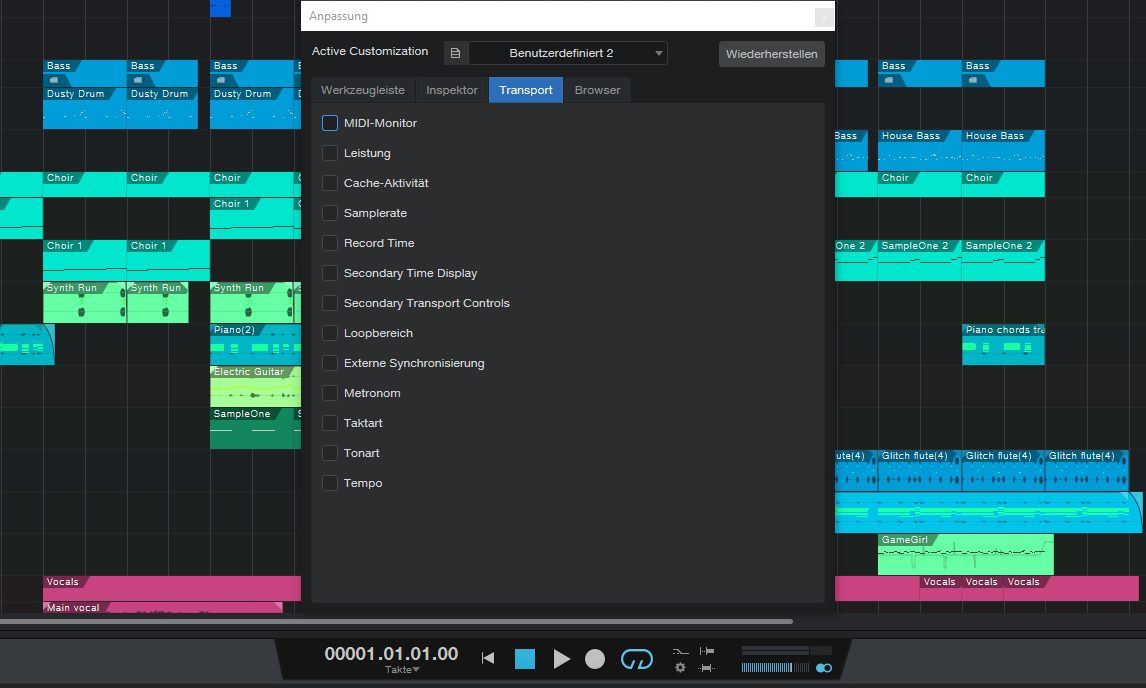Switch to the Werkzeugleiste tab

[x=362, y=89]
